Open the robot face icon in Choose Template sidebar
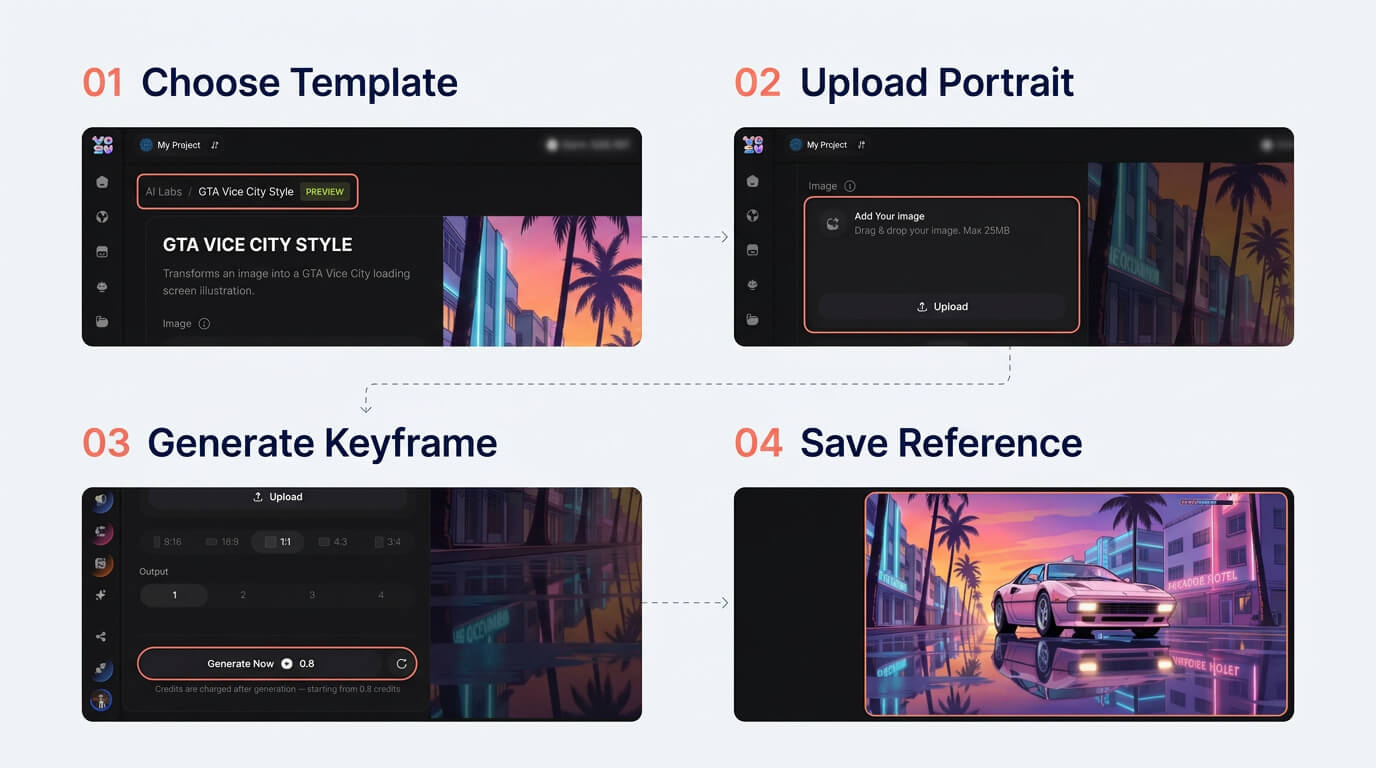The height and width of the screenshot is (768, 1376). point(102,287)
